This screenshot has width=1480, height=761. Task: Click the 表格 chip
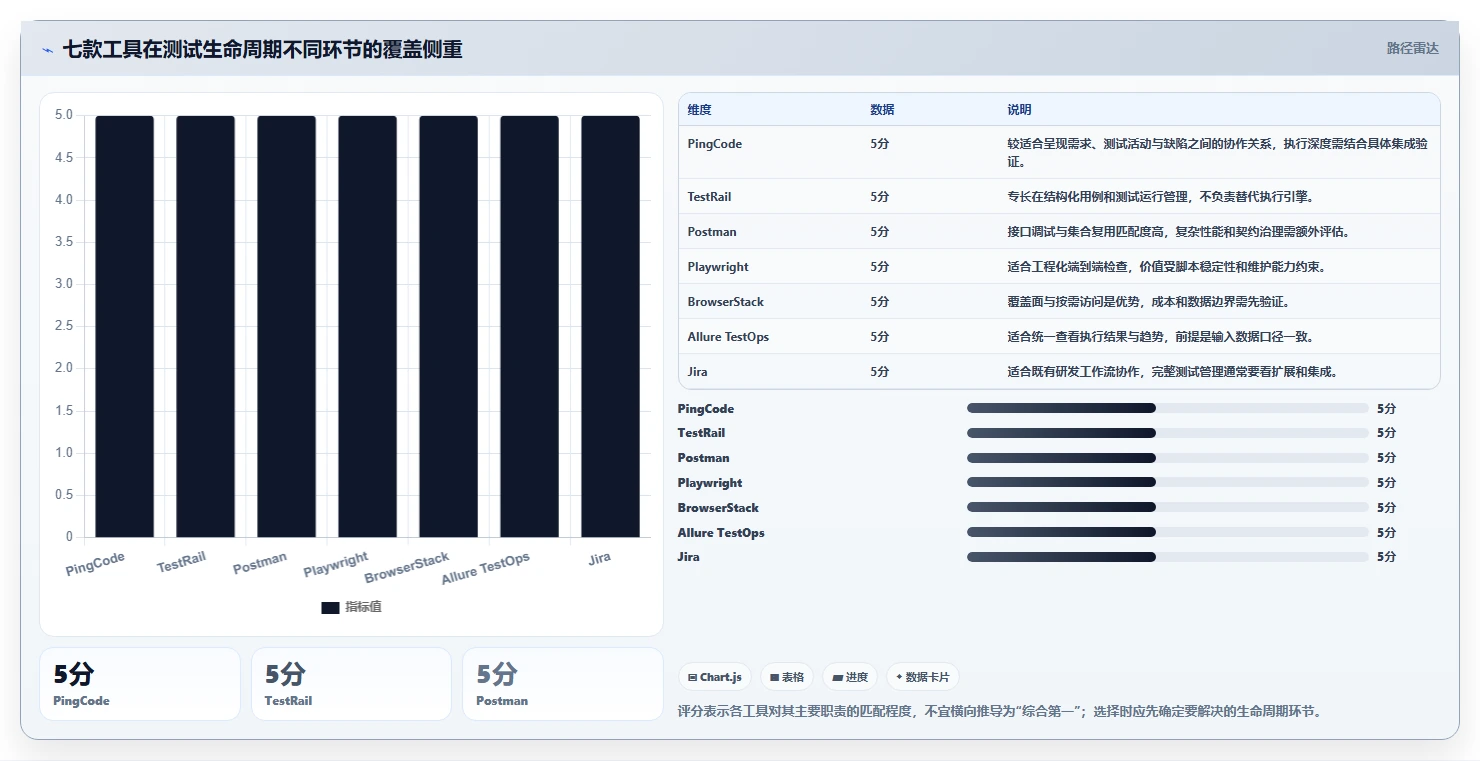[787, 678]
